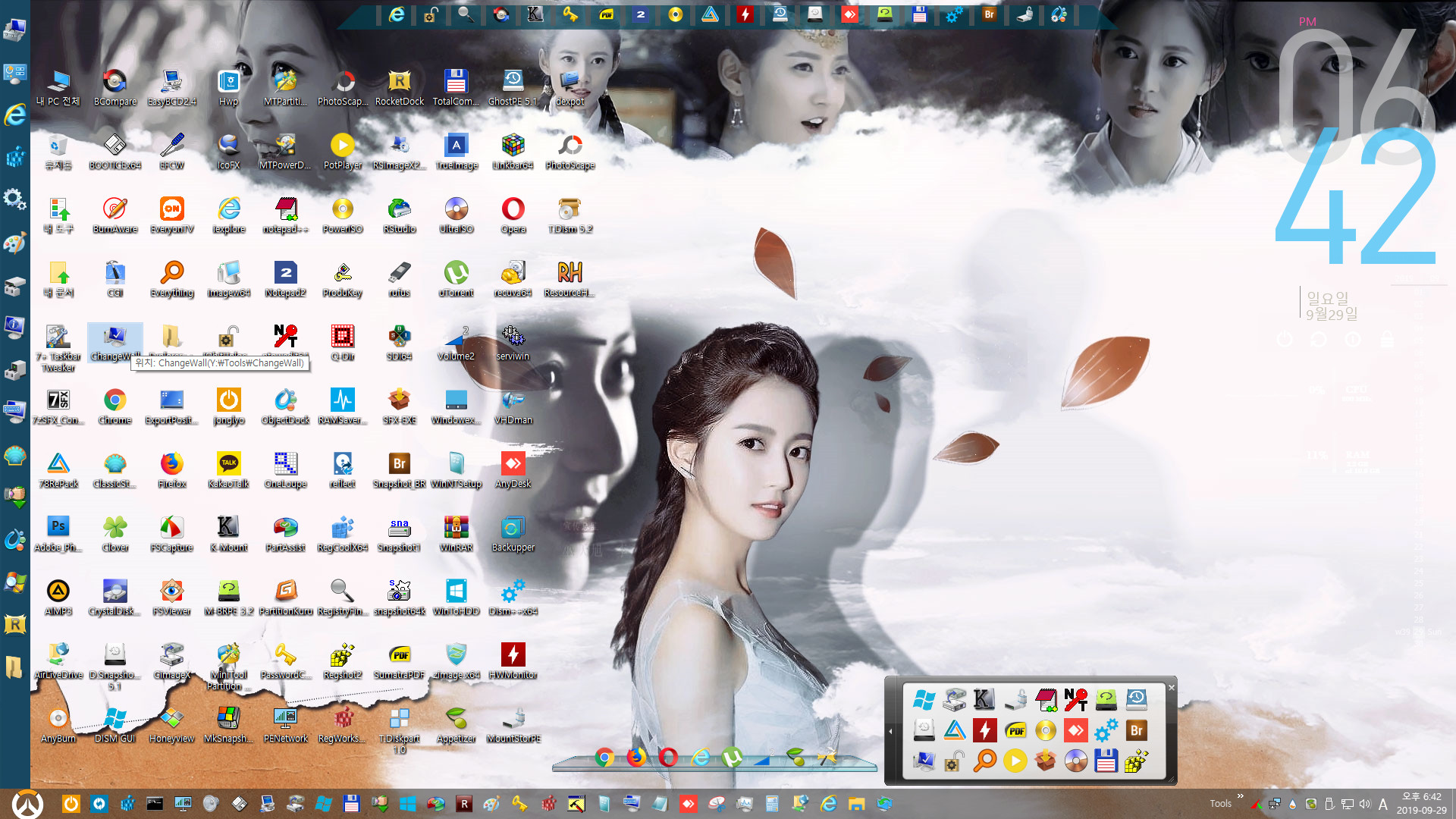Open the Overwatch-style start button
This screenshot has width=1456, height=819.
(28, 803)
